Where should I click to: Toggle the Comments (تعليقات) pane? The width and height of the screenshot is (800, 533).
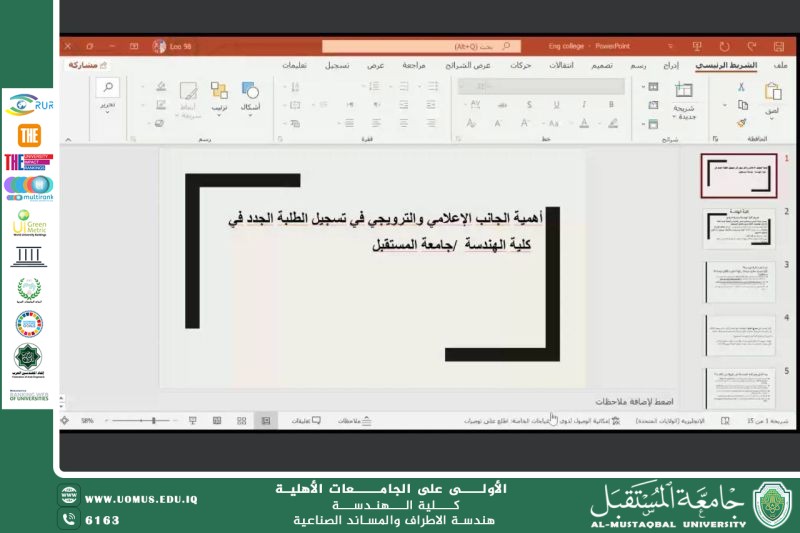306,421
